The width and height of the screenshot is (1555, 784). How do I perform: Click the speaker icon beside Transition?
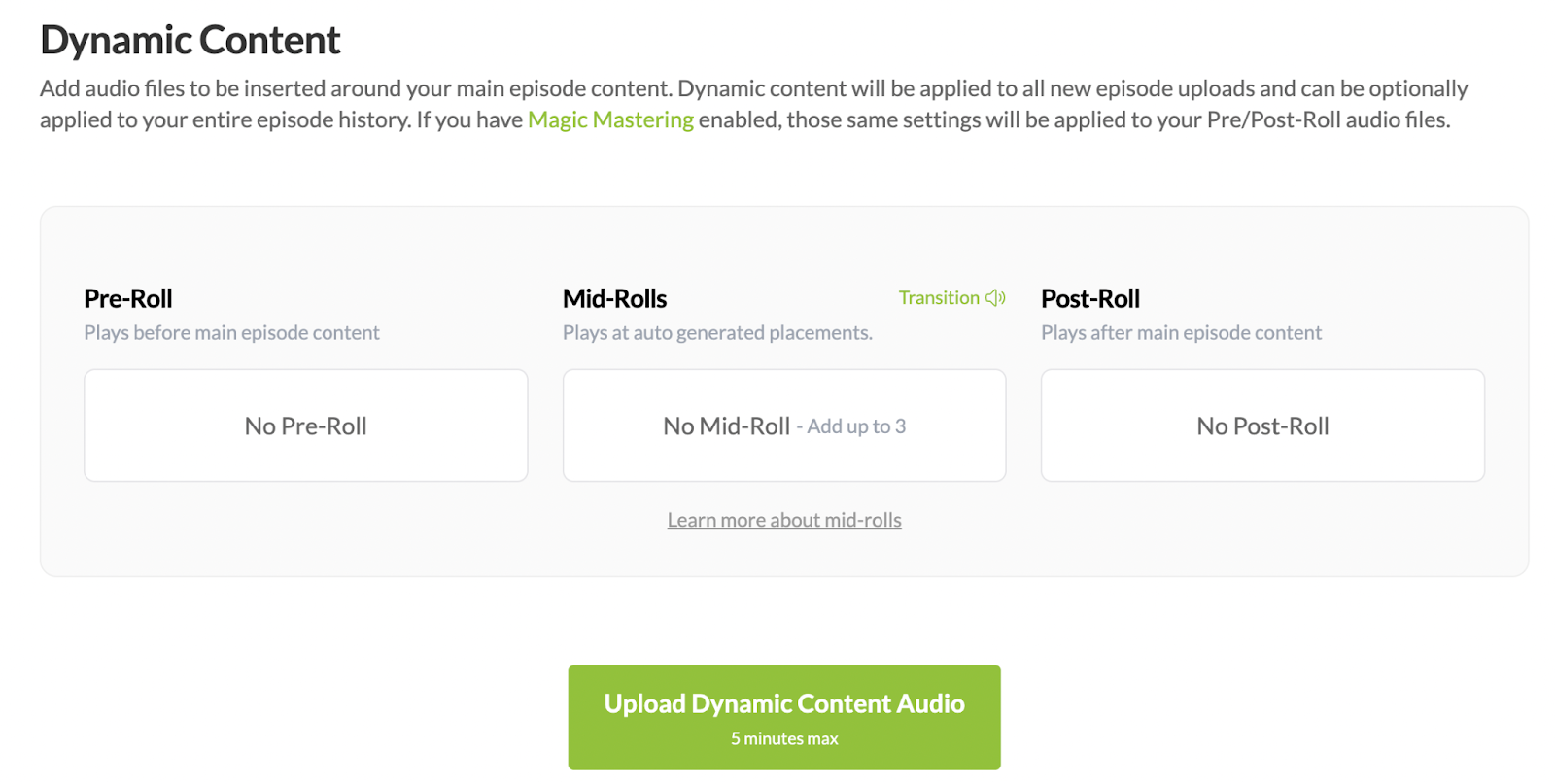coord(995,298)
